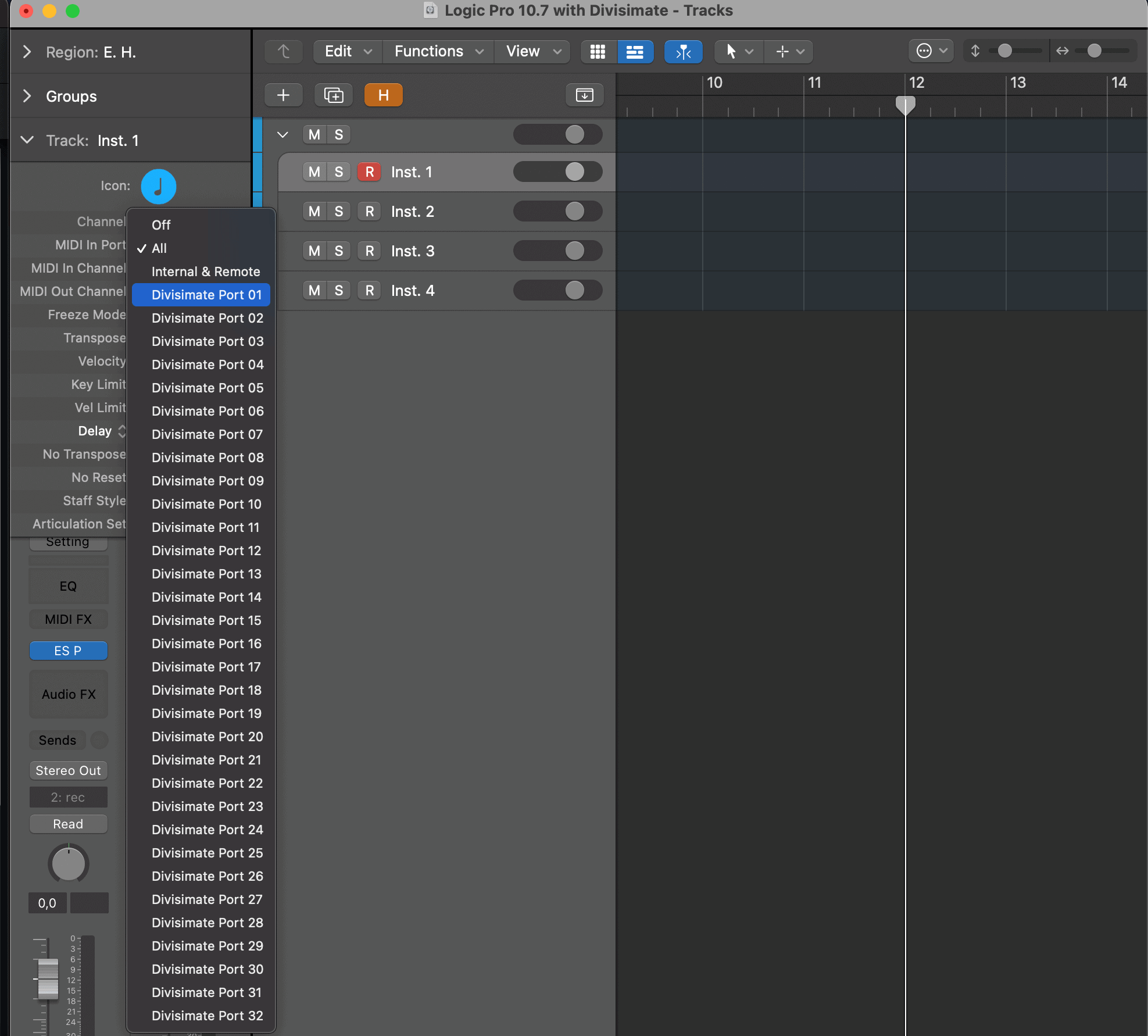Image resolution: width=1148 pixels, height=1036 pixels.
Task: Open the Stereo Out output selector
Action: (69, 770)
